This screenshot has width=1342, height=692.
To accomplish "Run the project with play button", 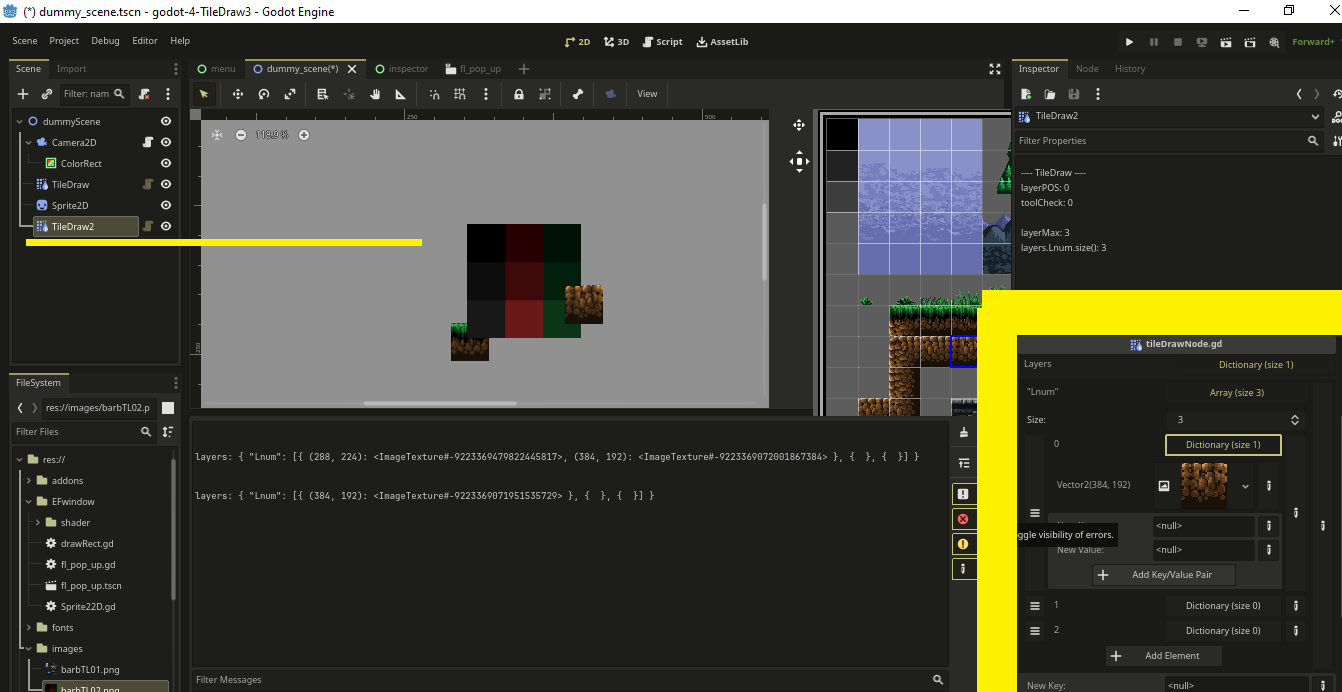I will click(1129, 42).
